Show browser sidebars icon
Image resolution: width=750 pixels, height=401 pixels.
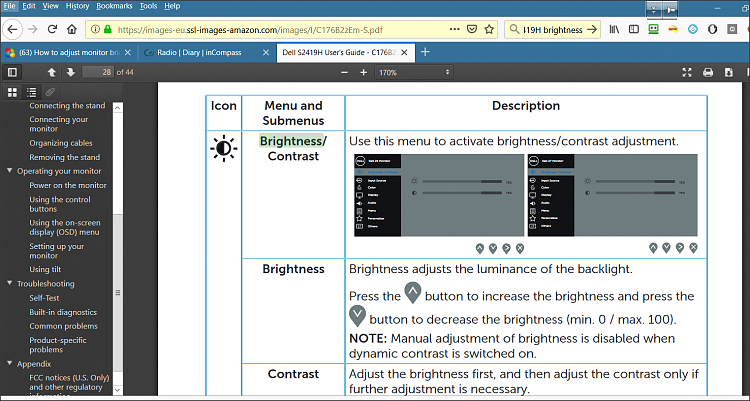click(x=634, y=29)
